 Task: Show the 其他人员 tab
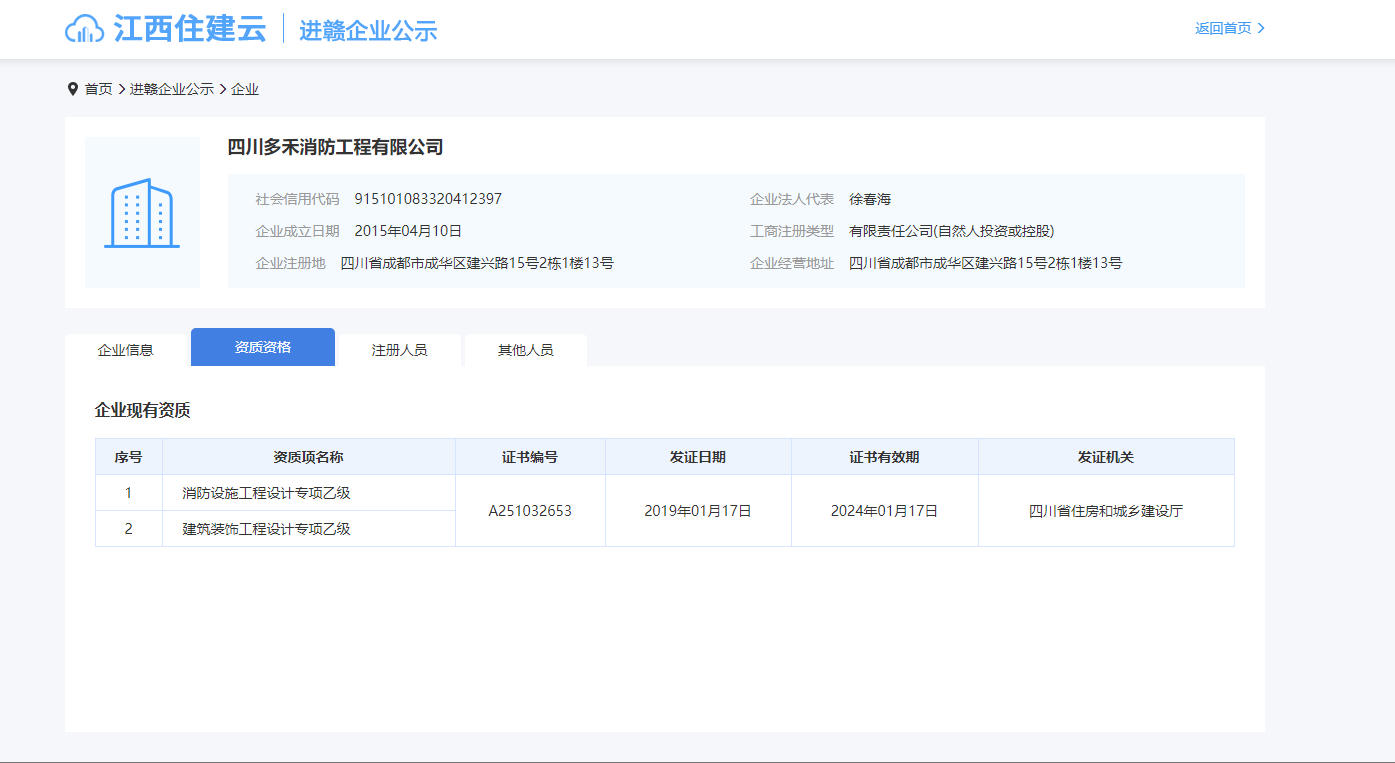click(525, 350)
